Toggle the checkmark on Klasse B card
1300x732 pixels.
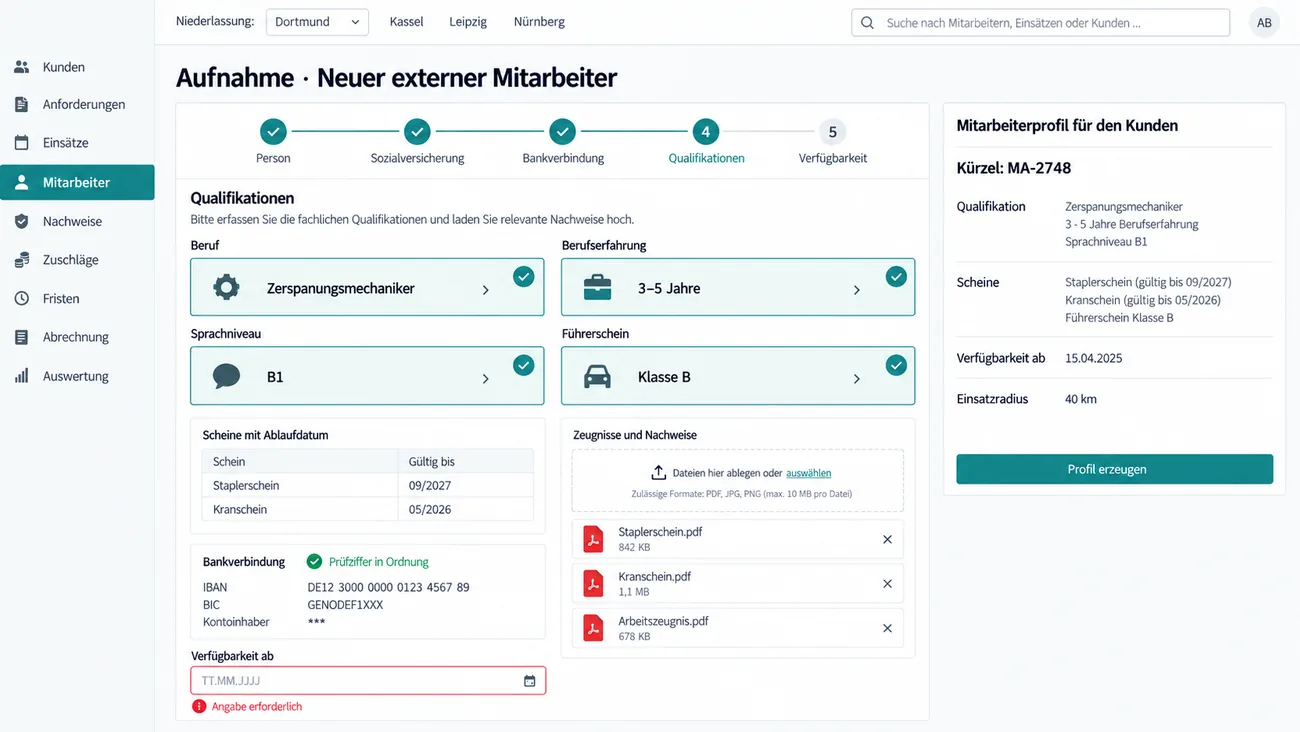(x=896, y=366)
